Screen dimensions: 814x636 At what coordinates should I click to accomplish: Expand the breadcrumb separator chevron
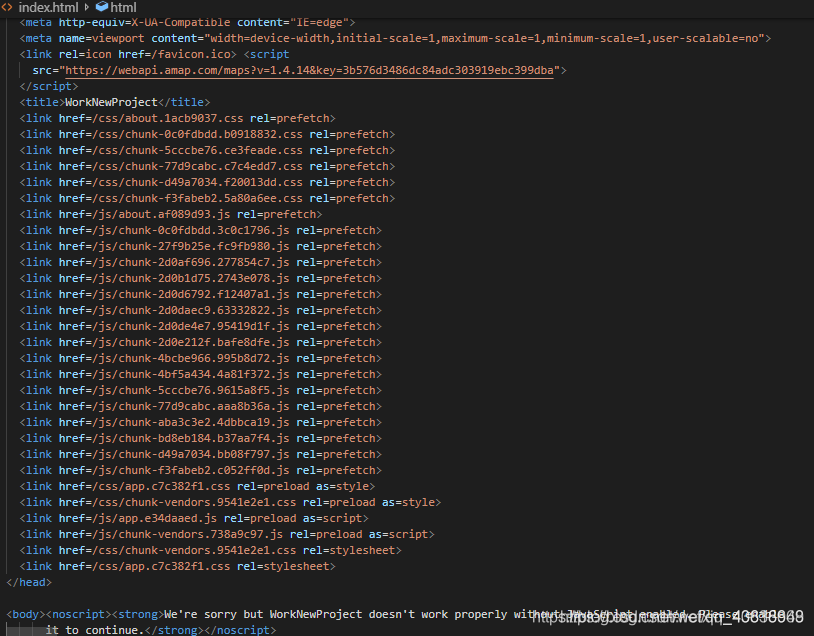point(87,7)
